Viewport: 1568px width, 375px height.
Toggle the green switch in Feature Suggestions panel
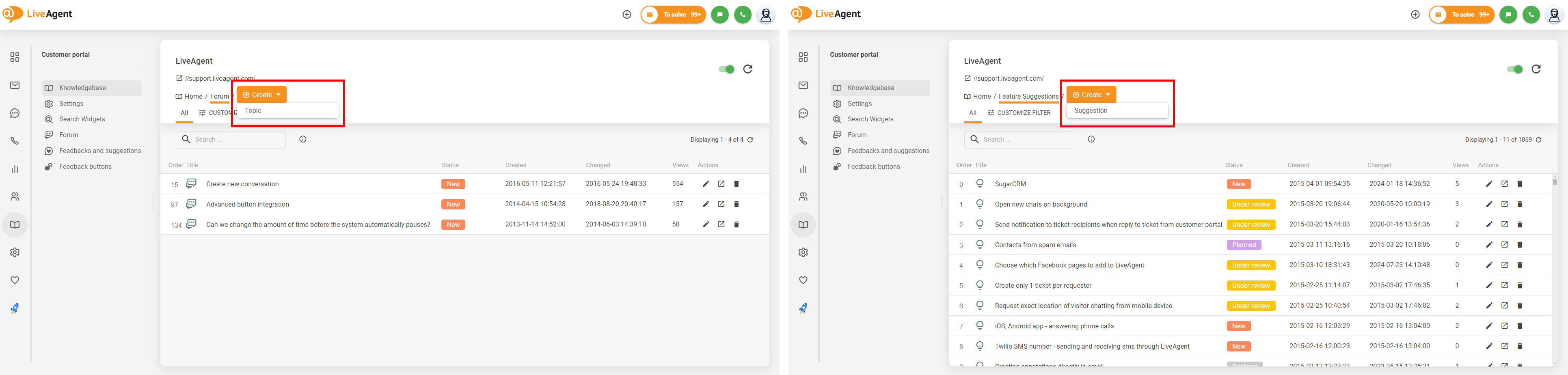point(1514,69)
